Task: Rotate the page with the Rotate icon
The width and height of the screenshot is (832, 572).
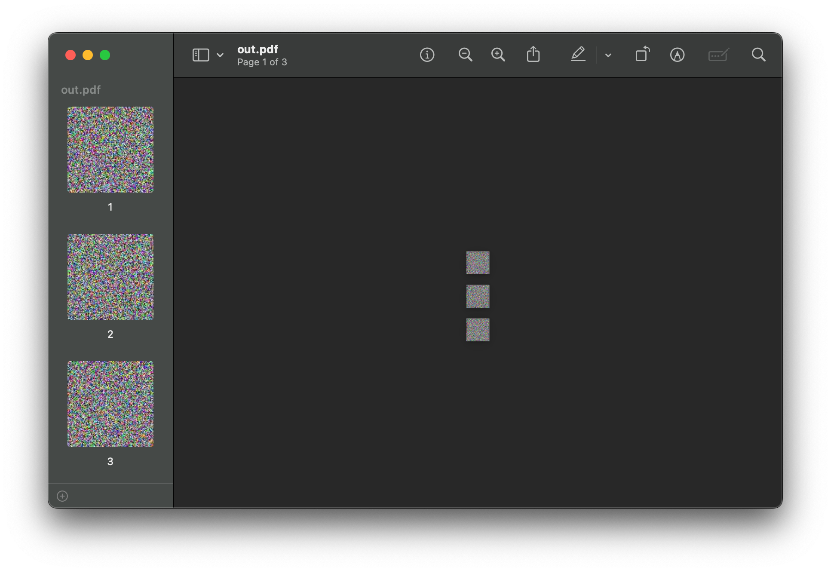Action: pyautogui.click(x=642, y=55)
